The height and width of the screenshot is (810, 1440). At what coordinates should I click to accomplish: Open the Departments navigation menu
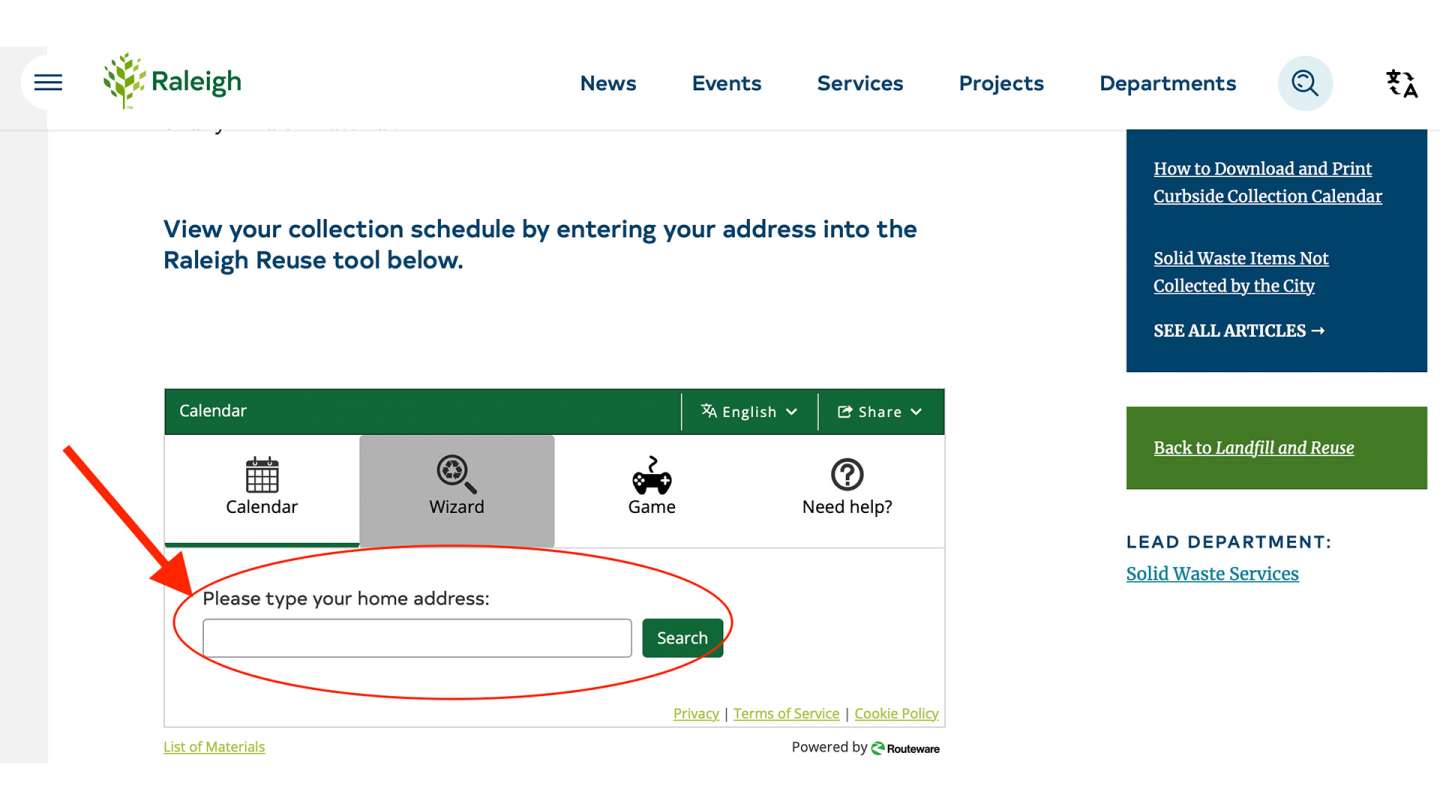coord(1167,83)
